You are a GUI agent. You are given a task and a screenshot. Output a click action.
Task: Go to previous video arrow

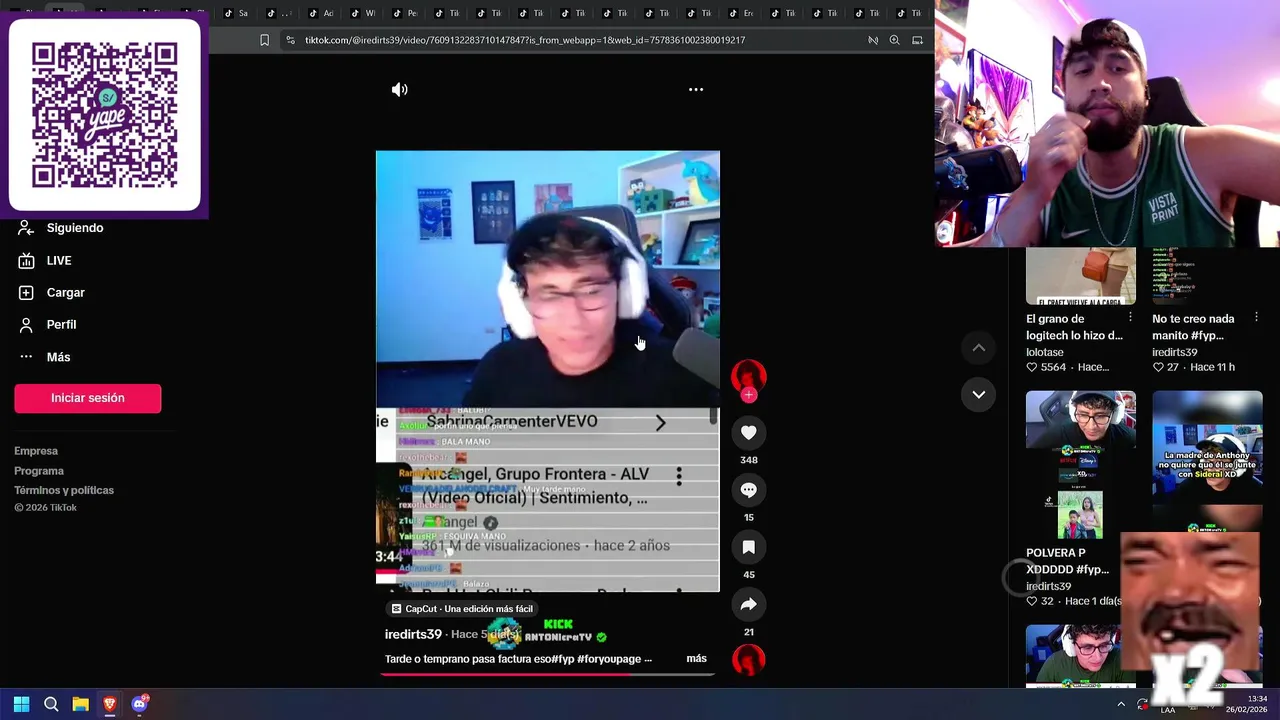[979, 348]
